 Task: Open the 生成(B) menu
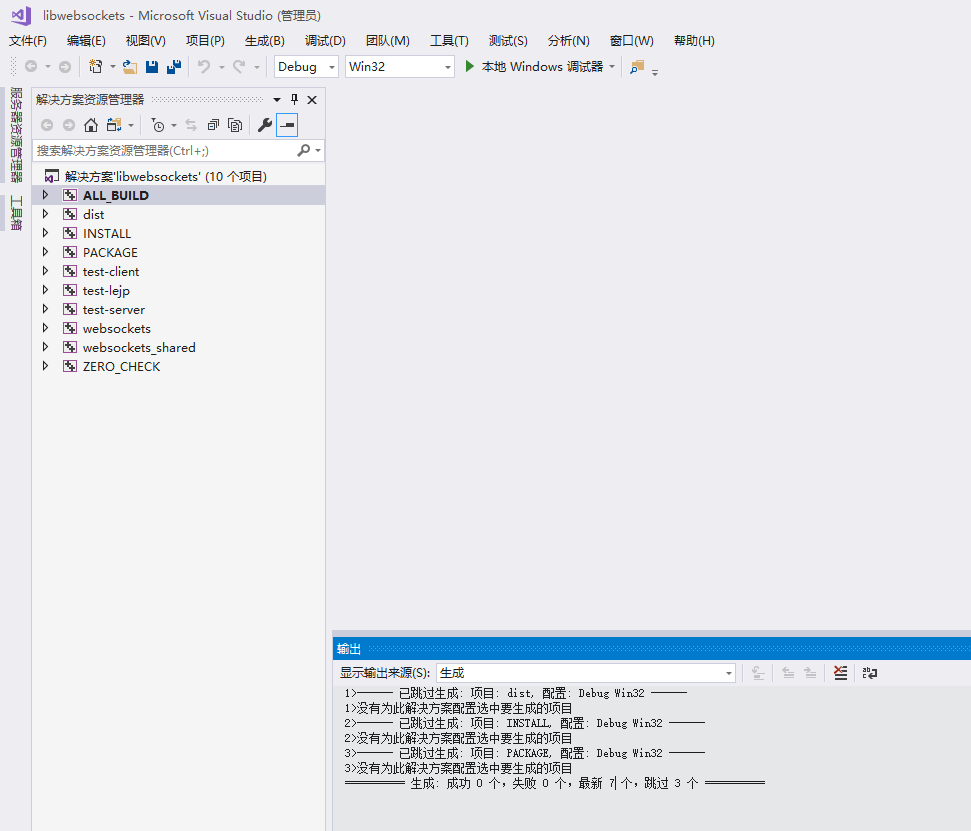point(264,41)
